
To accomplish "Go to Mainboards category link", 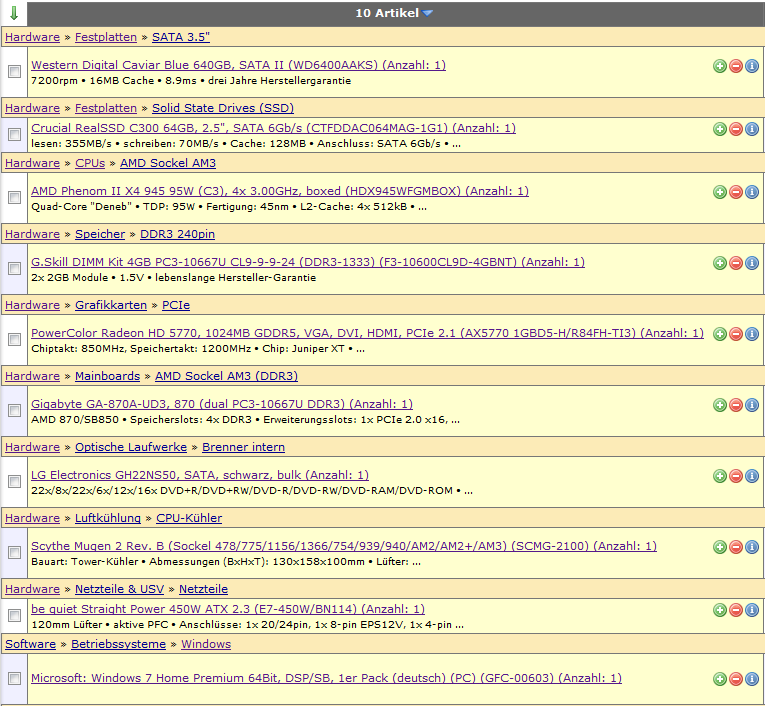I will coord(107,376).
